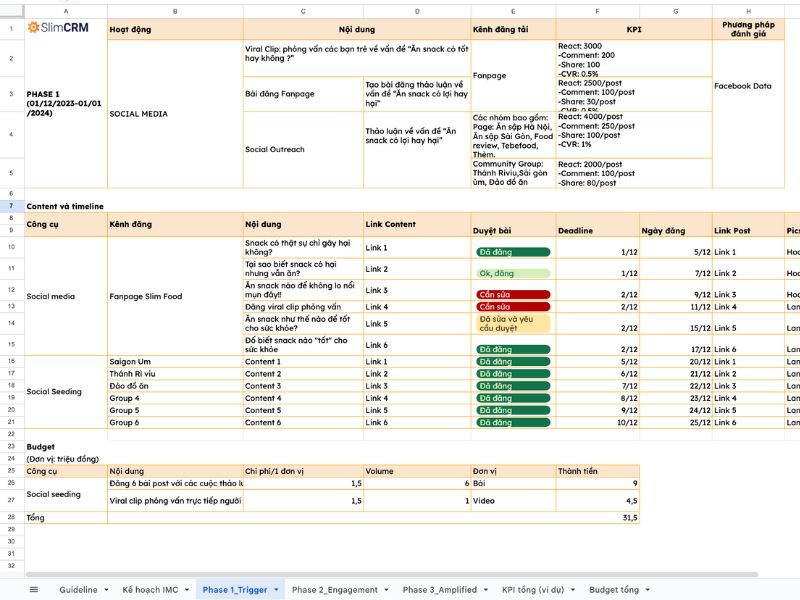Click Link 5 in Link Post for Group 5 row
The width and height of the screenshot is (800, 600).
pos(725,410)
